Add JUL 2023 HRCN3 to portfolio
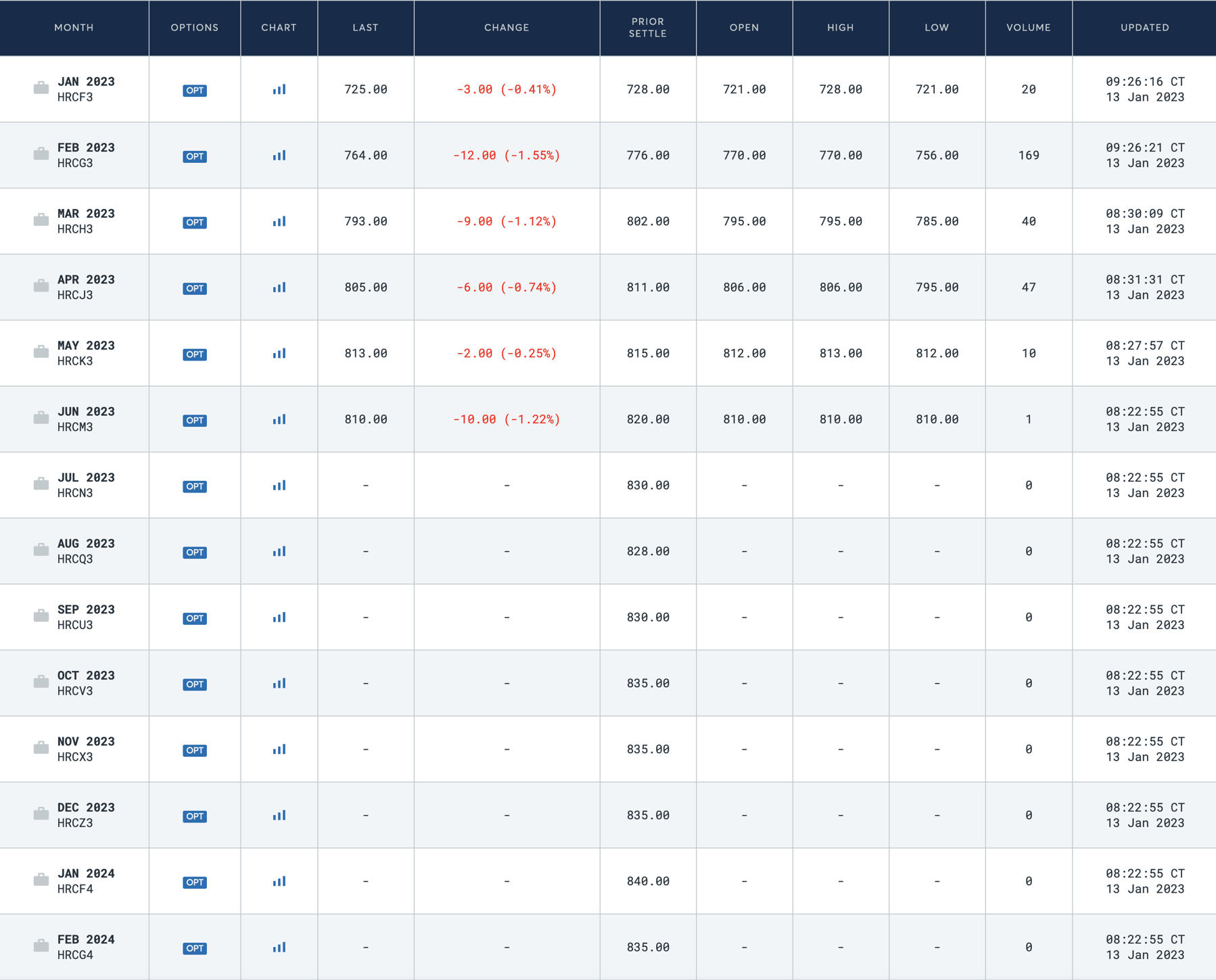Image resolution: width=1216 pixels, height=980 pixels. coord(41,484)
